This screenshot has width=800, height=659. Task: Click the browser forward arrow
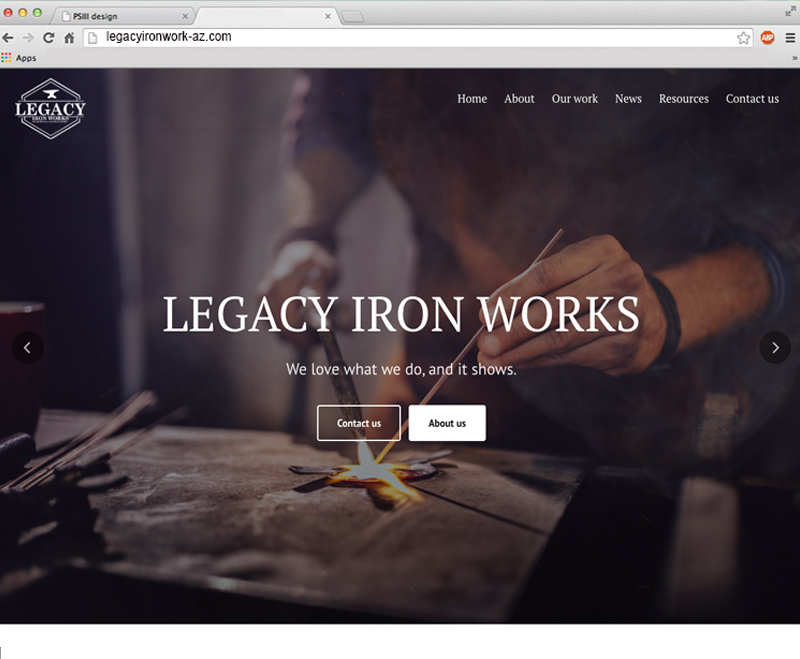coord(28,38)
